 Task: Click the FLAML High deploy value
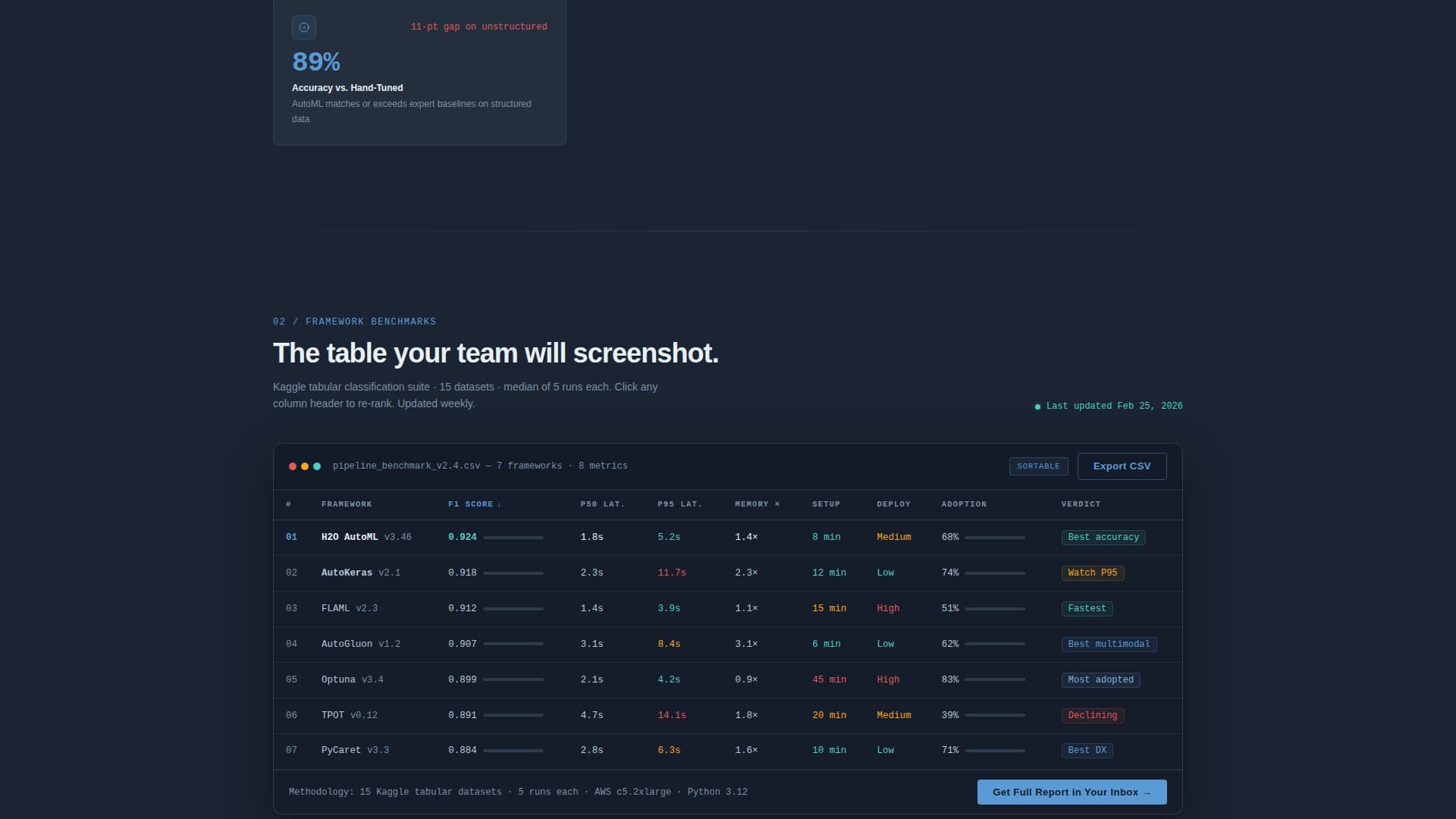888,609
